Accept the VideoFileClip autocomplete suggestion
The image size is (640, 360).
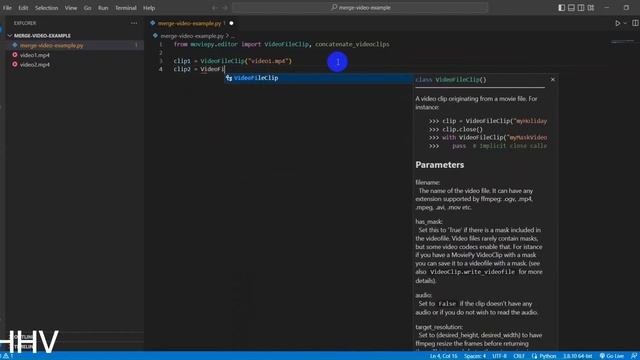(x=318, y=78)
